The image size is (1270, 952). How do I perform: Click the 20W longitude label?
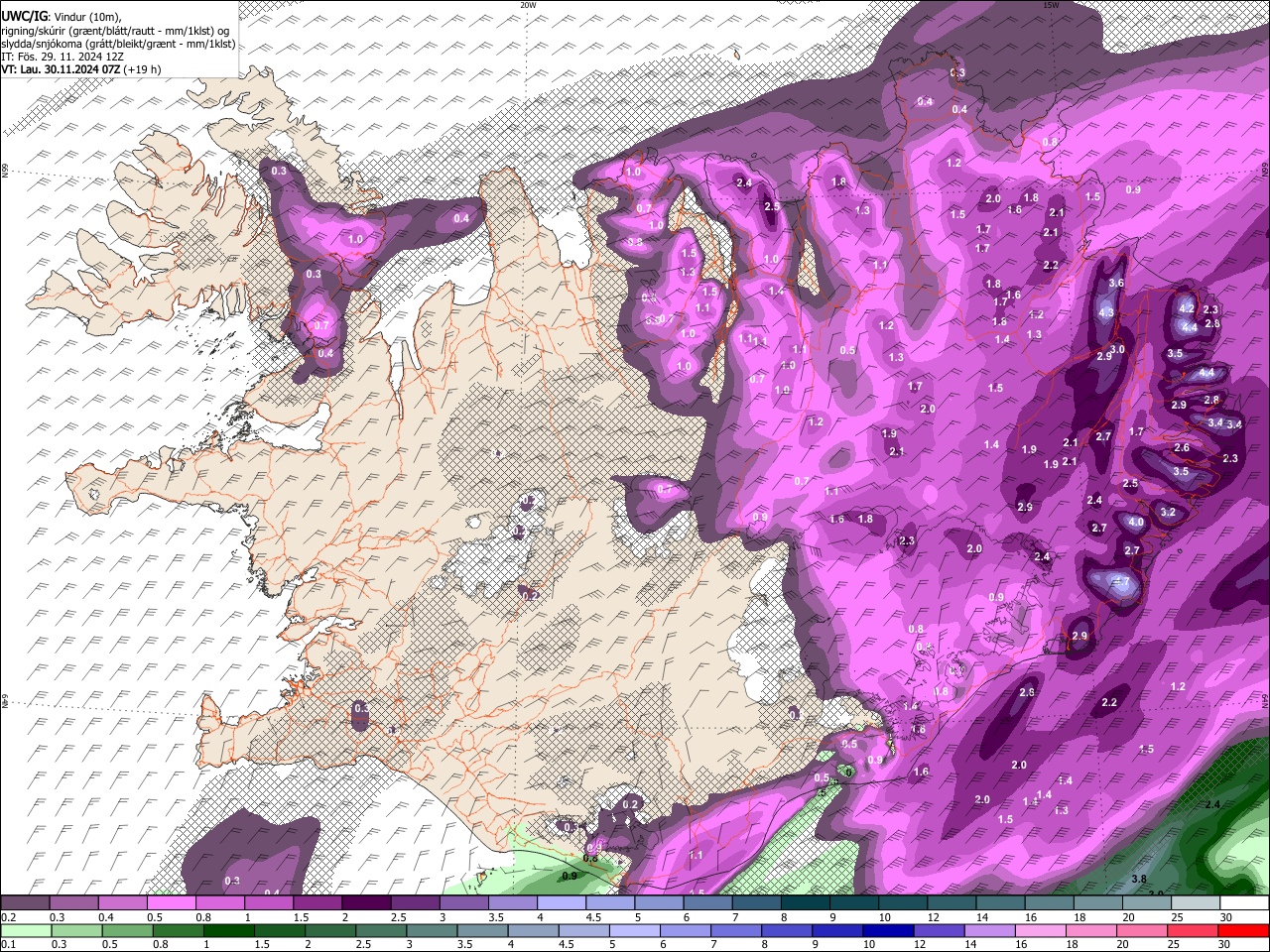(528, 5)
